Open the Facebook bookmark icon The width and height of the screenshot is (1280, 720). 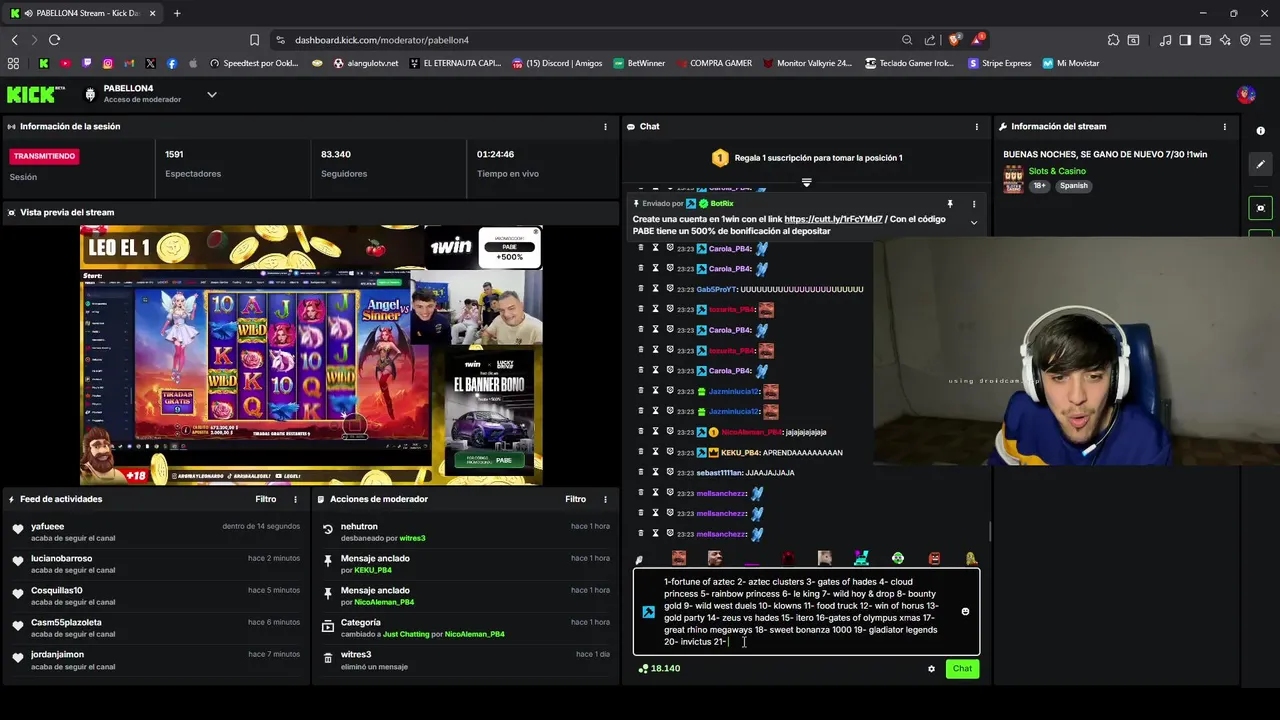(172, 63)
